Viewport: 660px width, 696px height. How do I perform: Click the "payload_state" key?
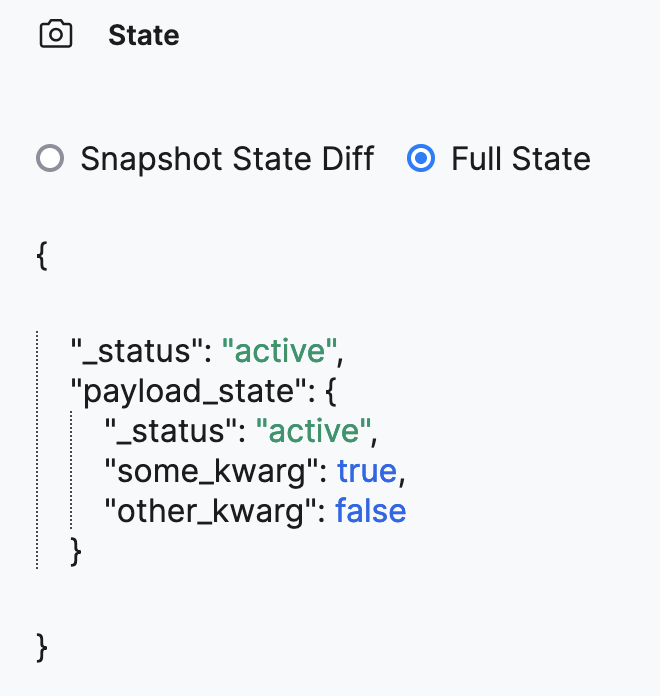tap(189, 392)
